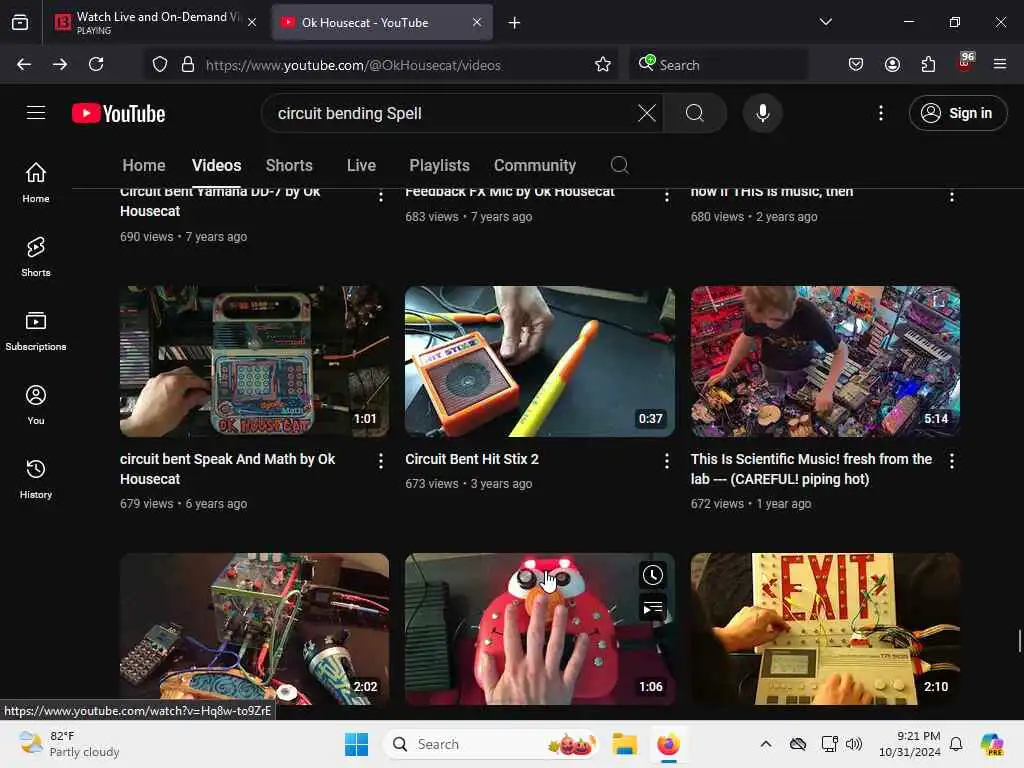Image resolution: width=1024 pixels, height=768 pixels.
Task: Save to Pocket icon
Action: pyautogui.click(x=856, y=64)
